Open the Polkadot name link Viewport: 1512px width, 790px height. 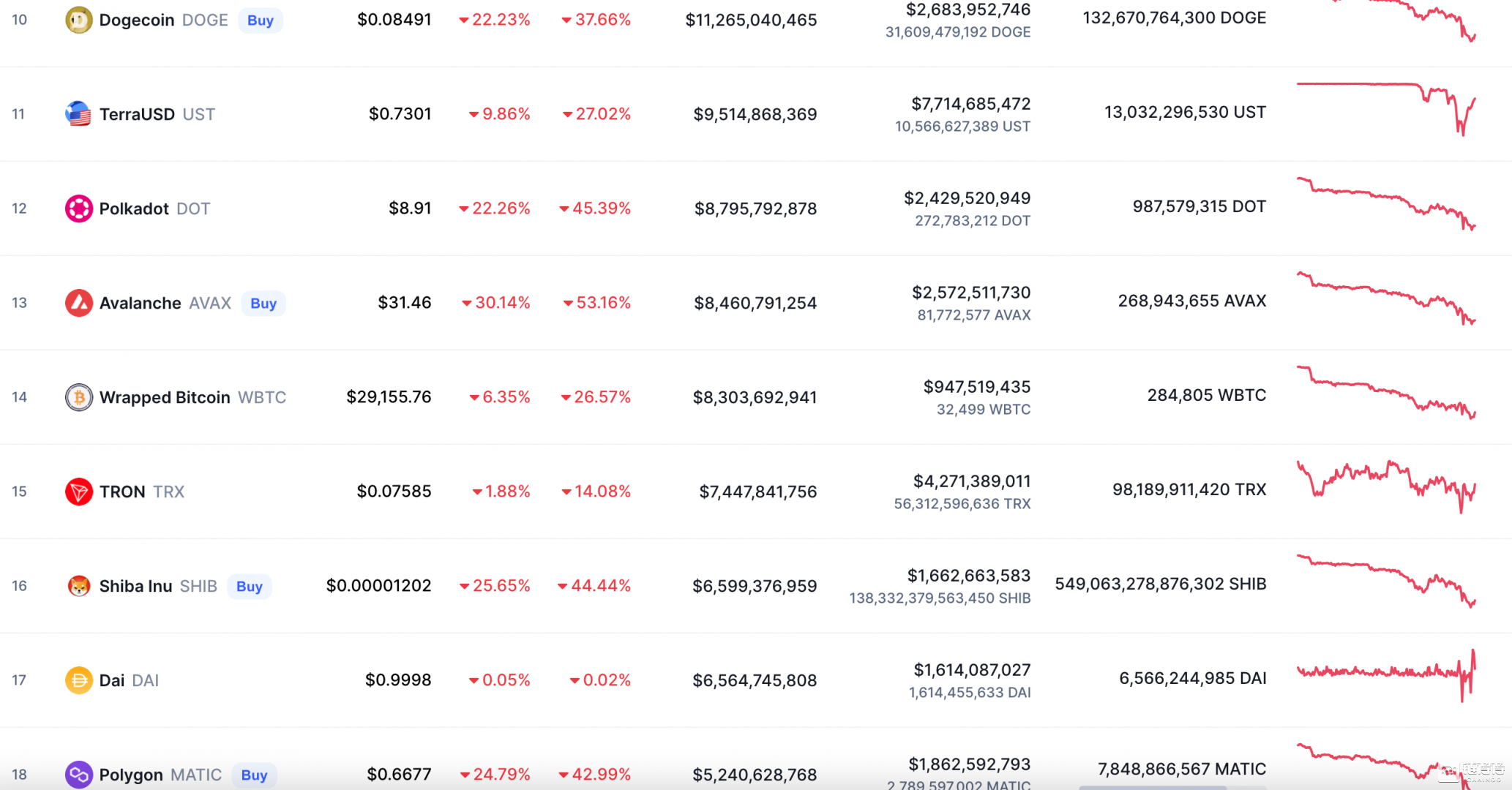134,208
